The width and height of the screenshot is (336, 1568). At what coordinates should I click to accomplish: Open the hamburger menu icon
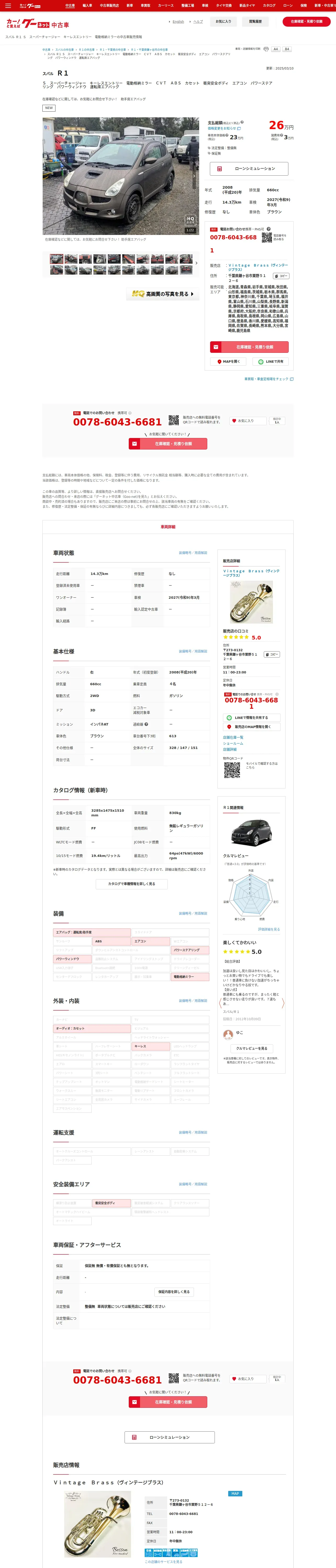(x=8, y=5)
